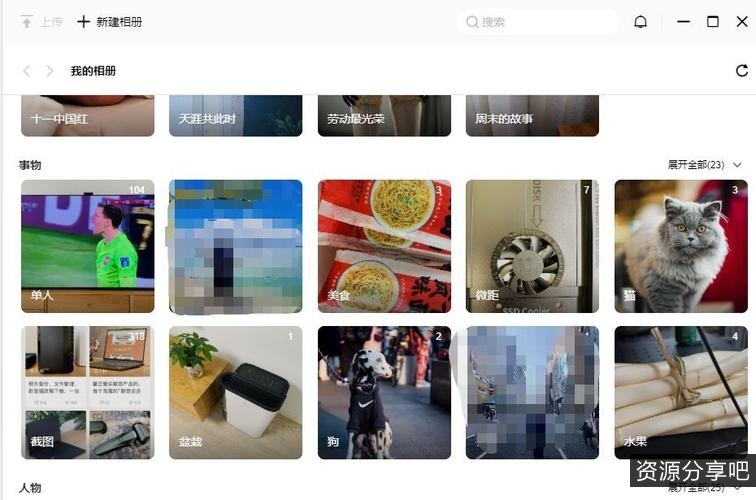Go forward with the right arrow
The image size is (756, 500).
tap(49, 71)
